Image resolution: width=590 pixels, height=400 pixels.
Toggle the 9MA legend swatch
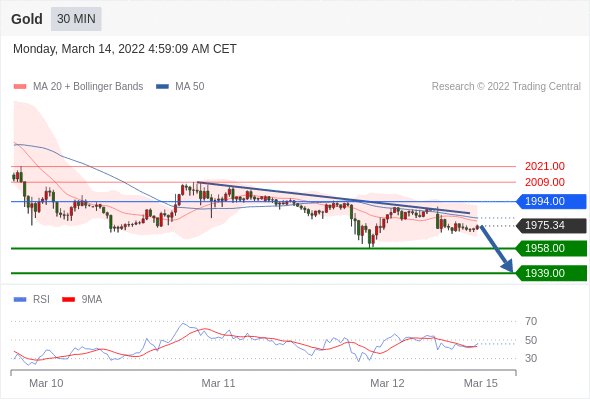tap(68, 300)
